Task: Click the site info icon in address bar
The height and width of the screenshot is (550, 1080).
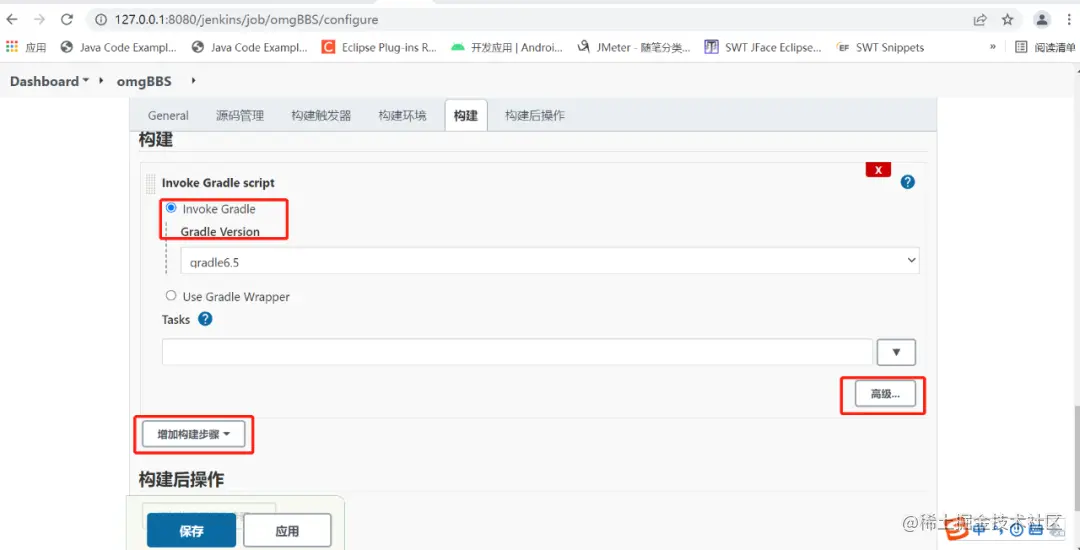Action: click(x=101, y=20)
